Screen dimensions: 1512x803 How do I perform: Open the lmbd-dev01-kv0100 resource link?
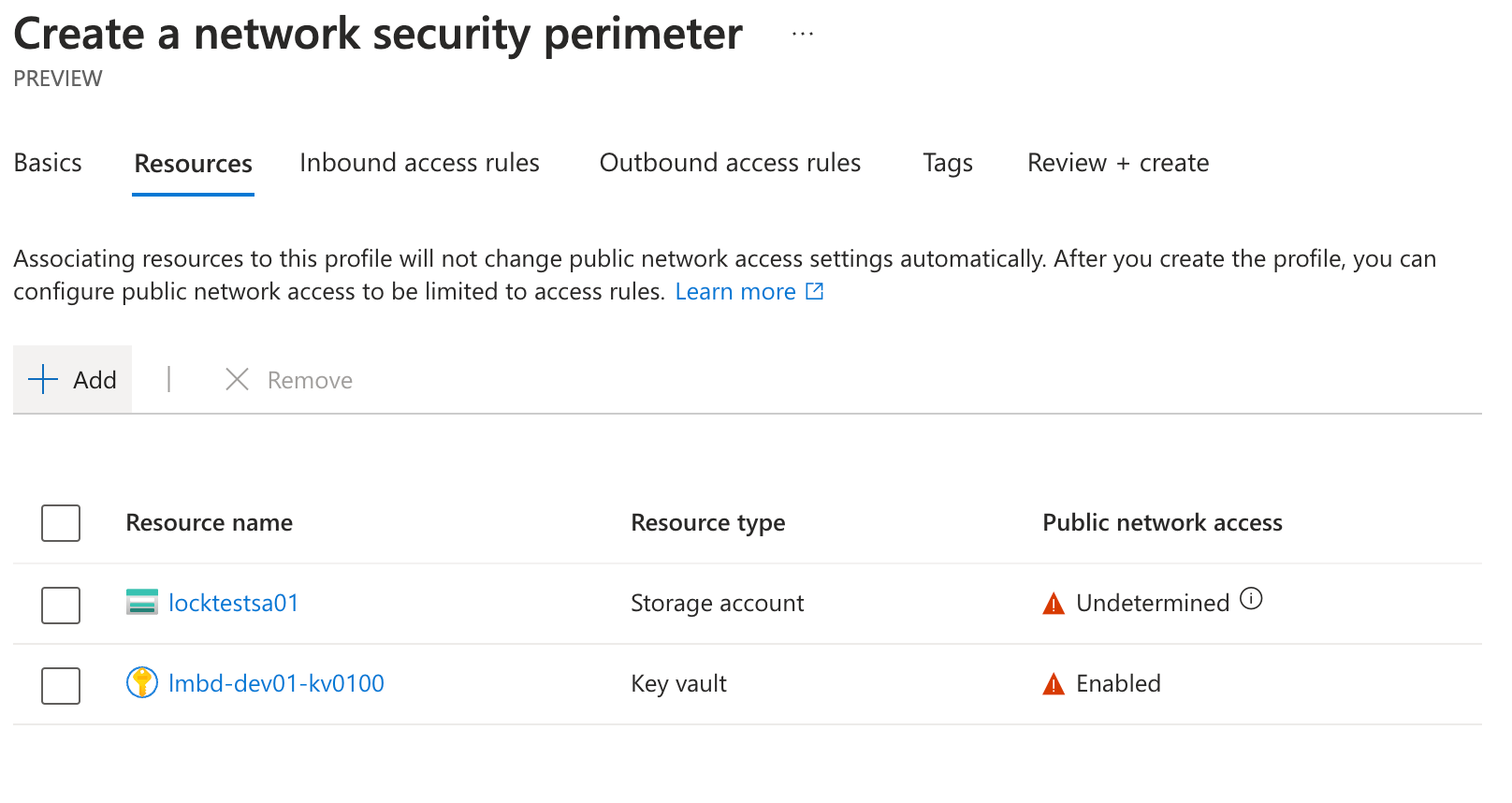[x=276, y=683]
